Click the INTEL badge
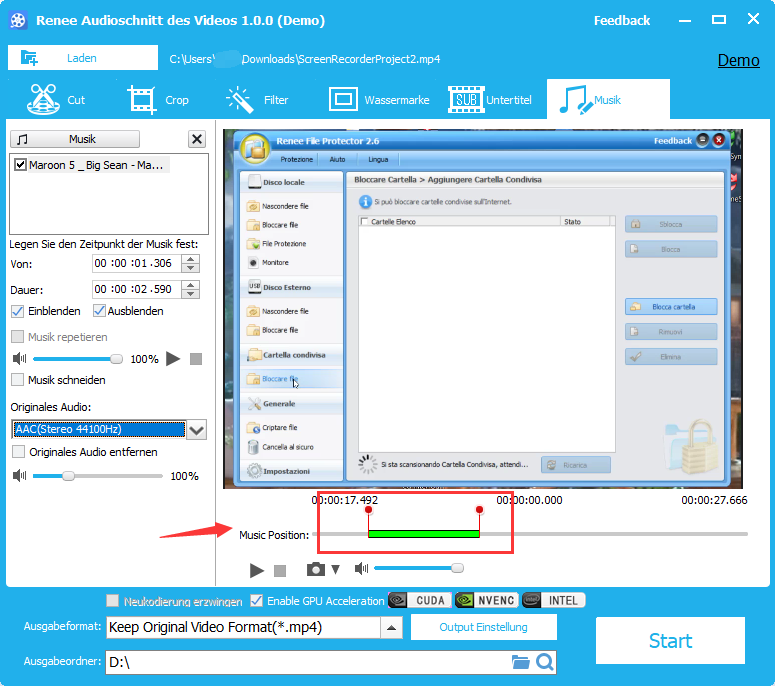The width and height of the screenshot is (775, 686). (554, 600)
